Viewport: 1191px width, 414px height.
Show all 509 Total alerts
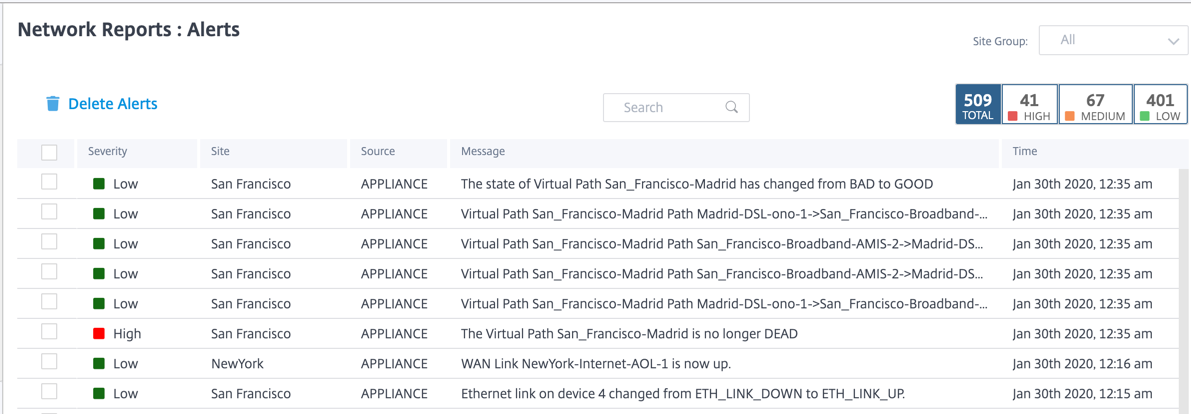pyautogui.click(x=978, y=107)
